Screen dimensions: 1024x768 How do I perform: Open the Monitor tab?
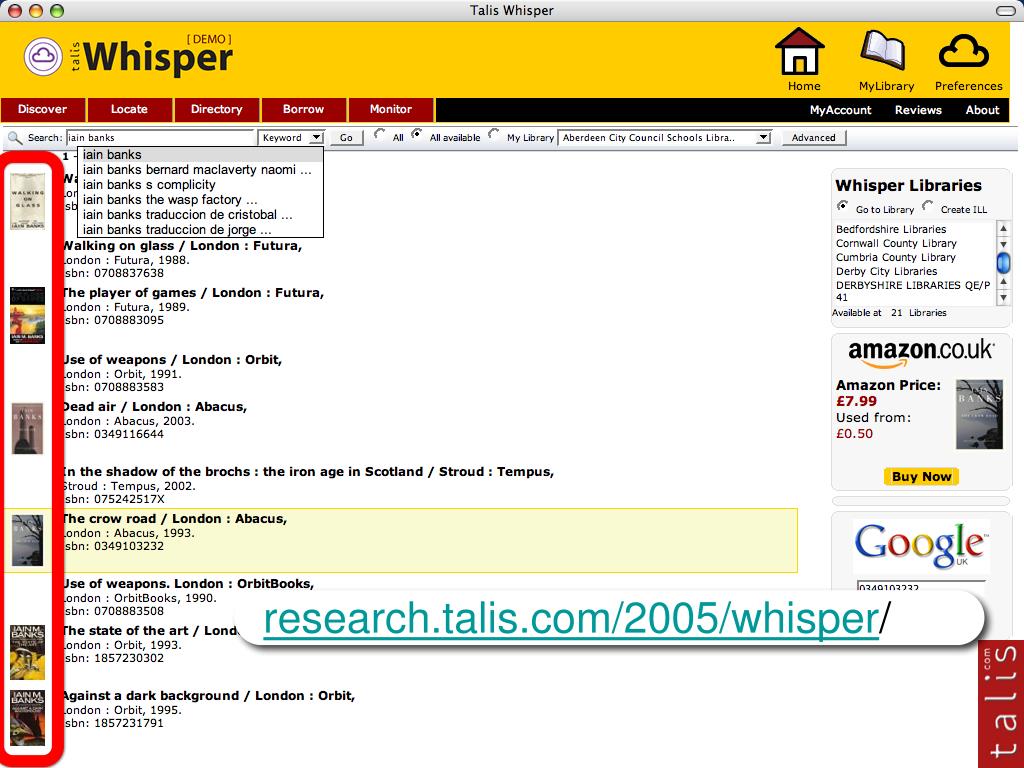click(x=391, y=110)
